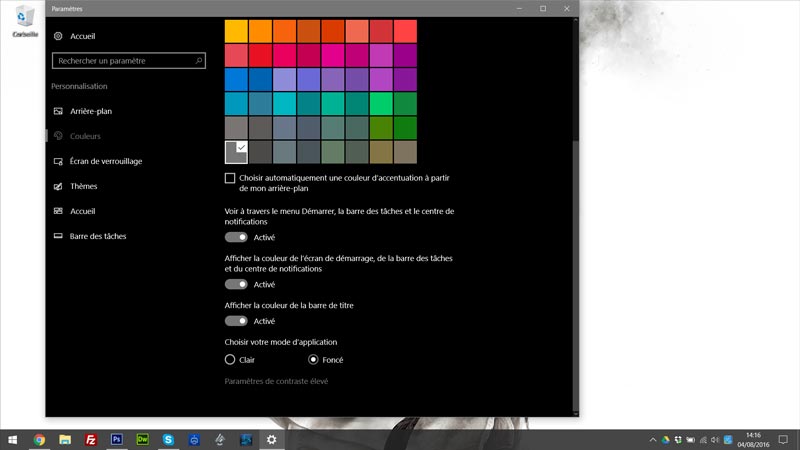The width and height of the screenshot is (800, 450).
Task: Open Écran de verrouillage settings
Action: 98,161
